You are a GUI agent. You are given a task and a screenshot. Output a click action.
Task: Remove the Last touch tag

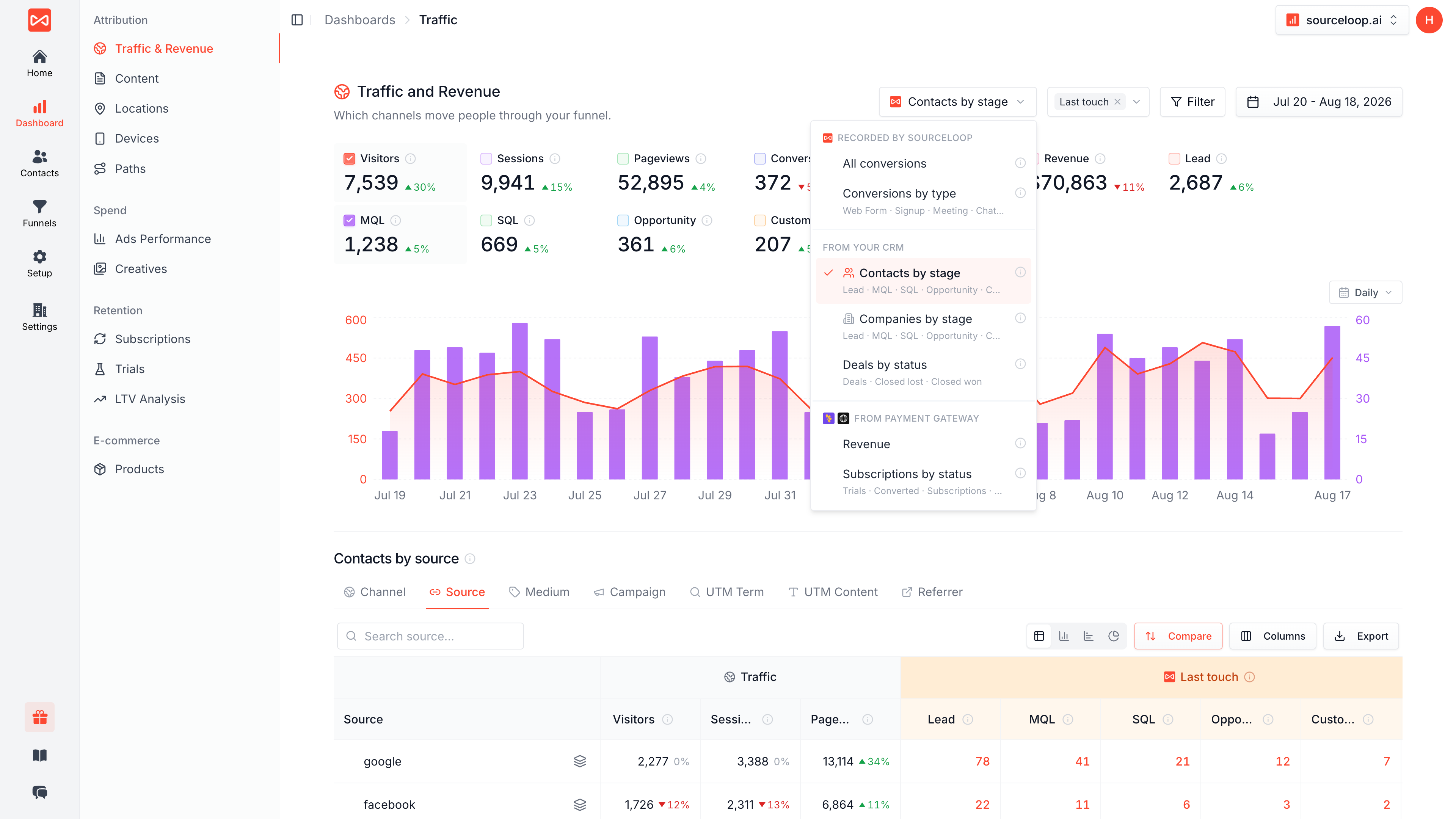(x=1117, y=102)
